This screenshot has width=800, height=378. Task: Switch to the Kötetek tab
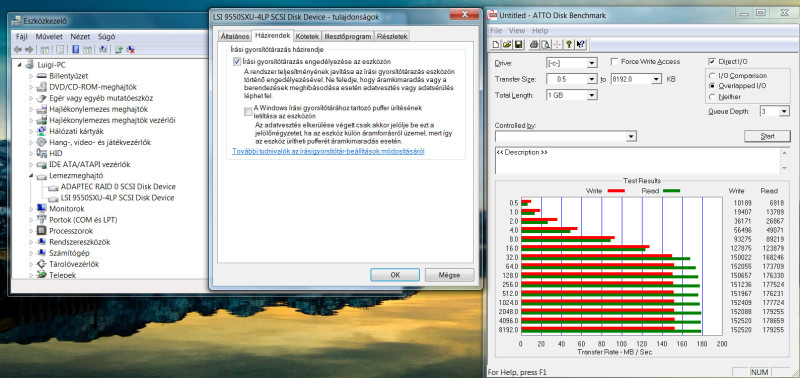pos(308,37)
